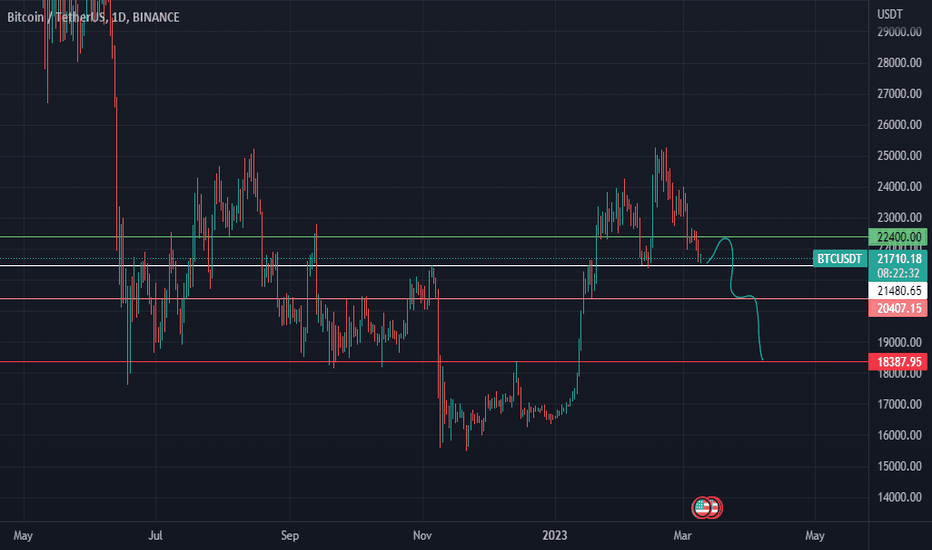Viewport: 932px width, 550px height.
Task: Click the 25000.00 price axis label
Action: coord(899,156)
